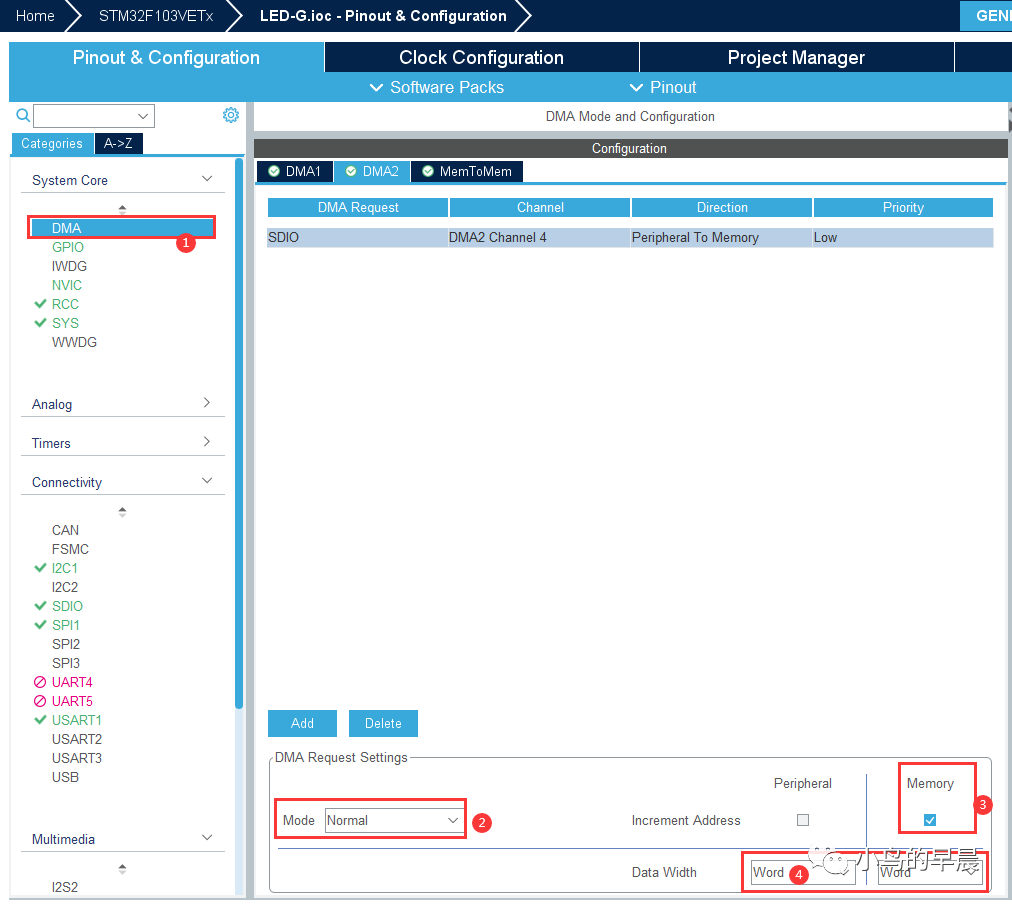This screenshot has width=1012, height=904.
Task: Select I2S2 in Multimedia list
Action: coord(65,887)
